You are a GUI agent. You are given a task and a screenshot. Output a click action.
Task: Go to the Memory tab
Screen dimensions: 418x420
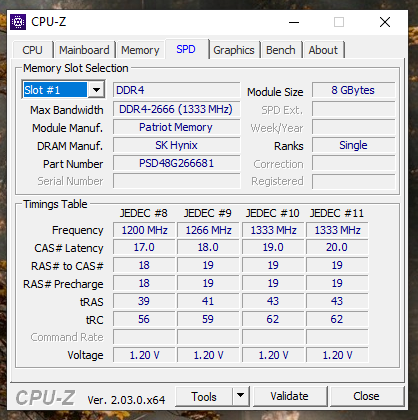pos(140,50)
